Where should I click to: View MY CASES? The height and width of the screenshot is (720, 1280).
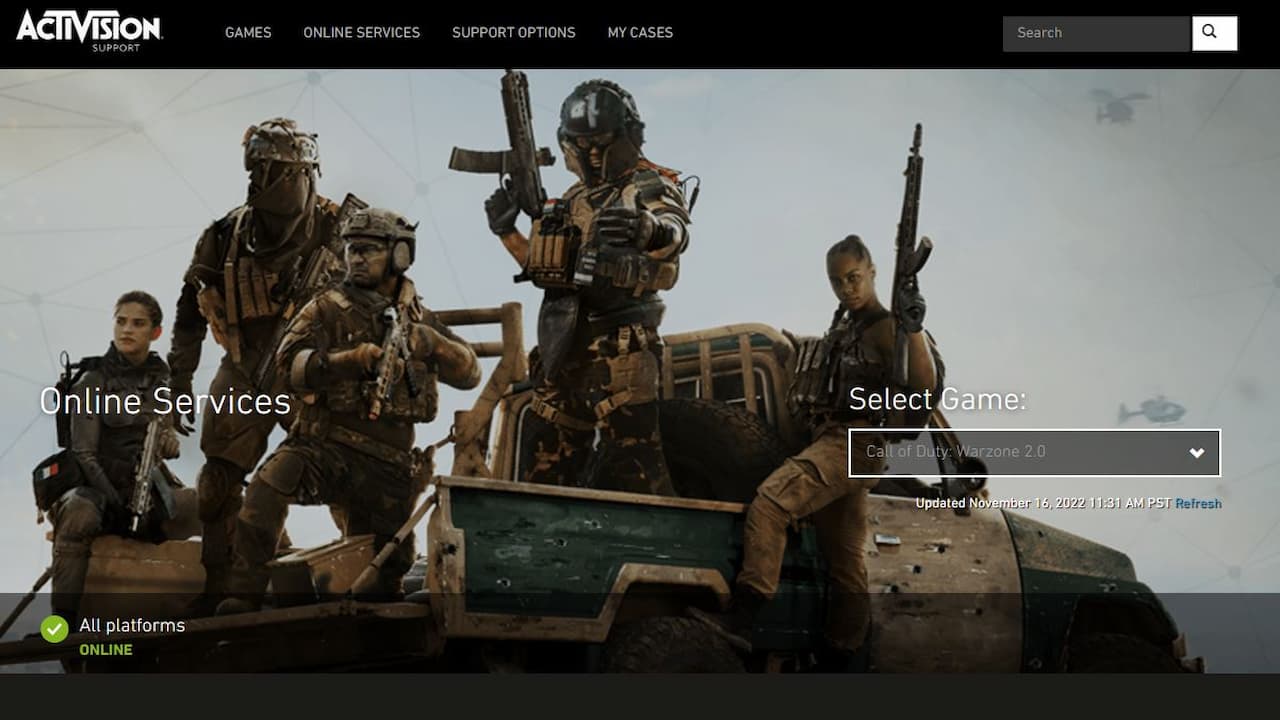pyautogui.click(x=640, y=33)
